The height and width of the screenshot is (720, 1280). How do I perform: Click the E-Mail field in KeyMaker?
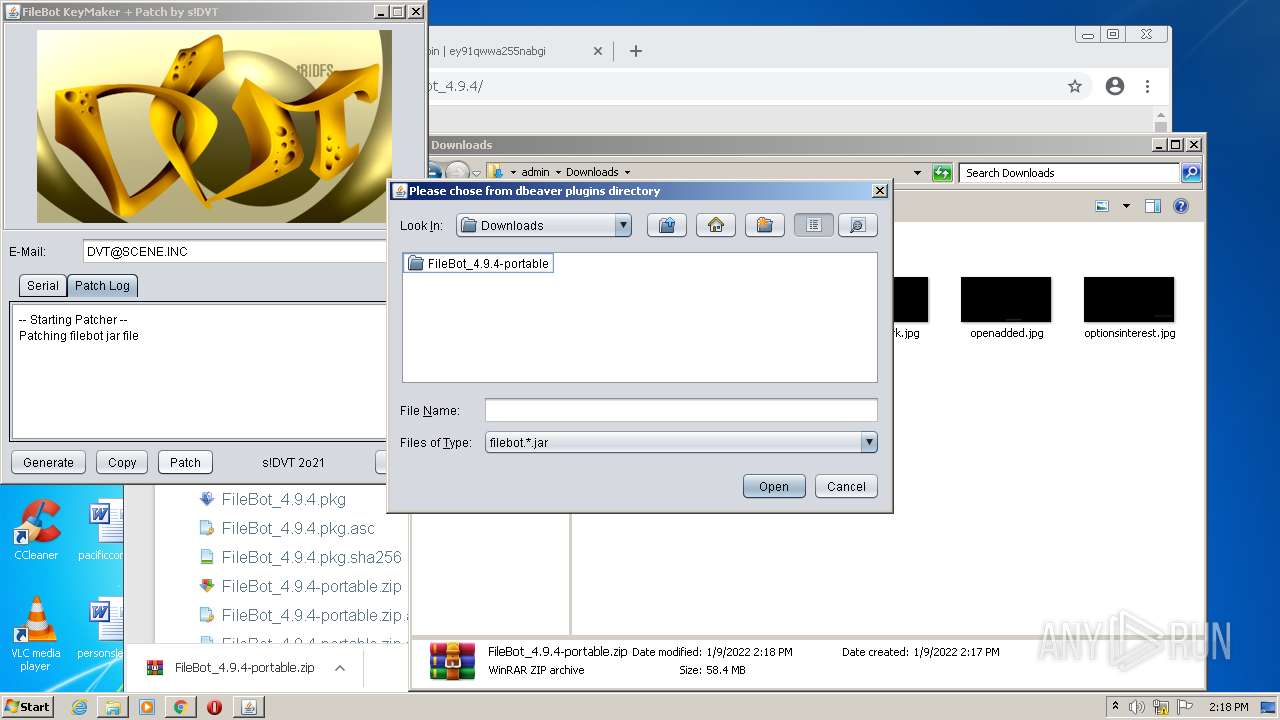pos(235,252)
